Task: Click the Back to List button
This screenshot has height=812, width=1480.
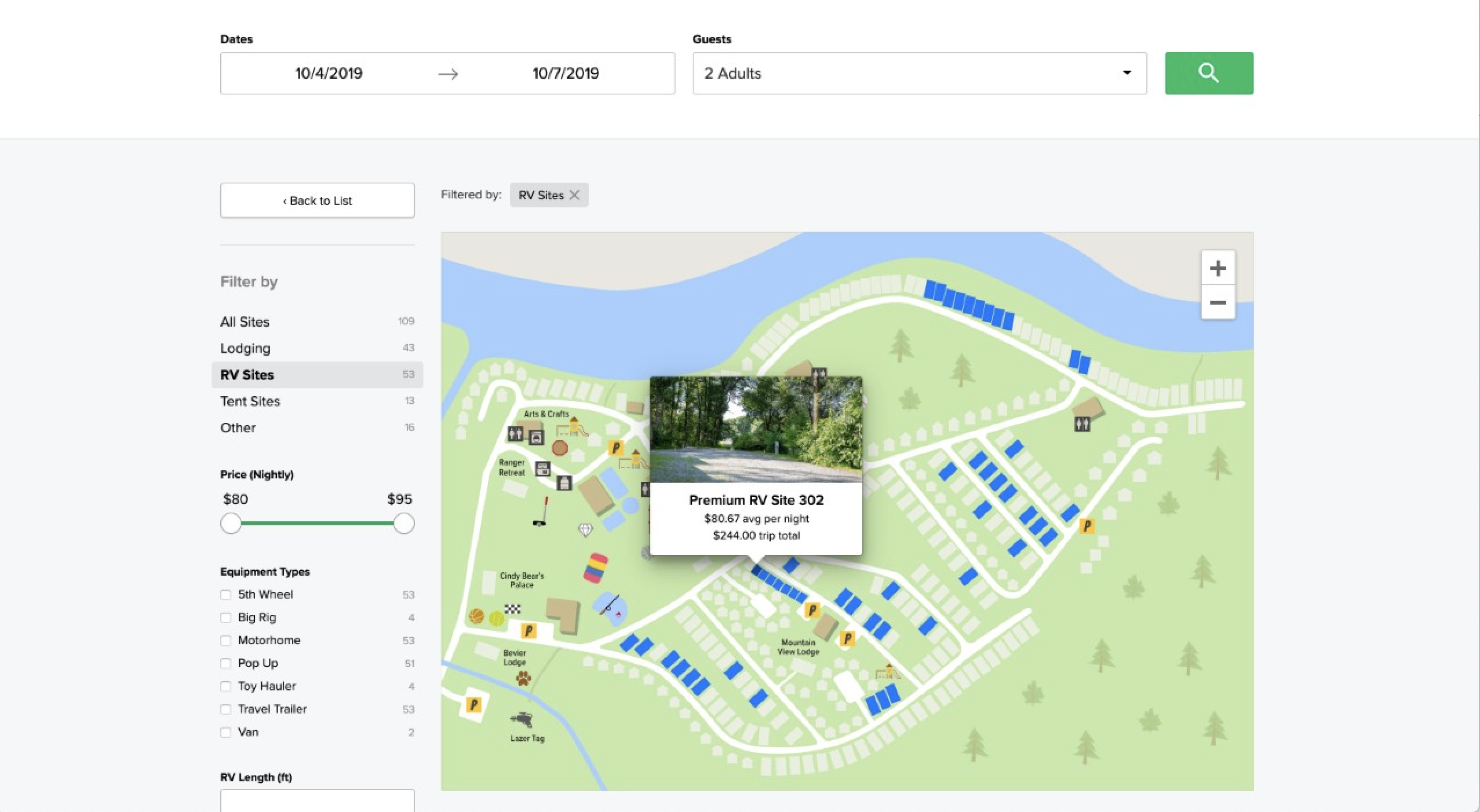Action: pos(317,200)
